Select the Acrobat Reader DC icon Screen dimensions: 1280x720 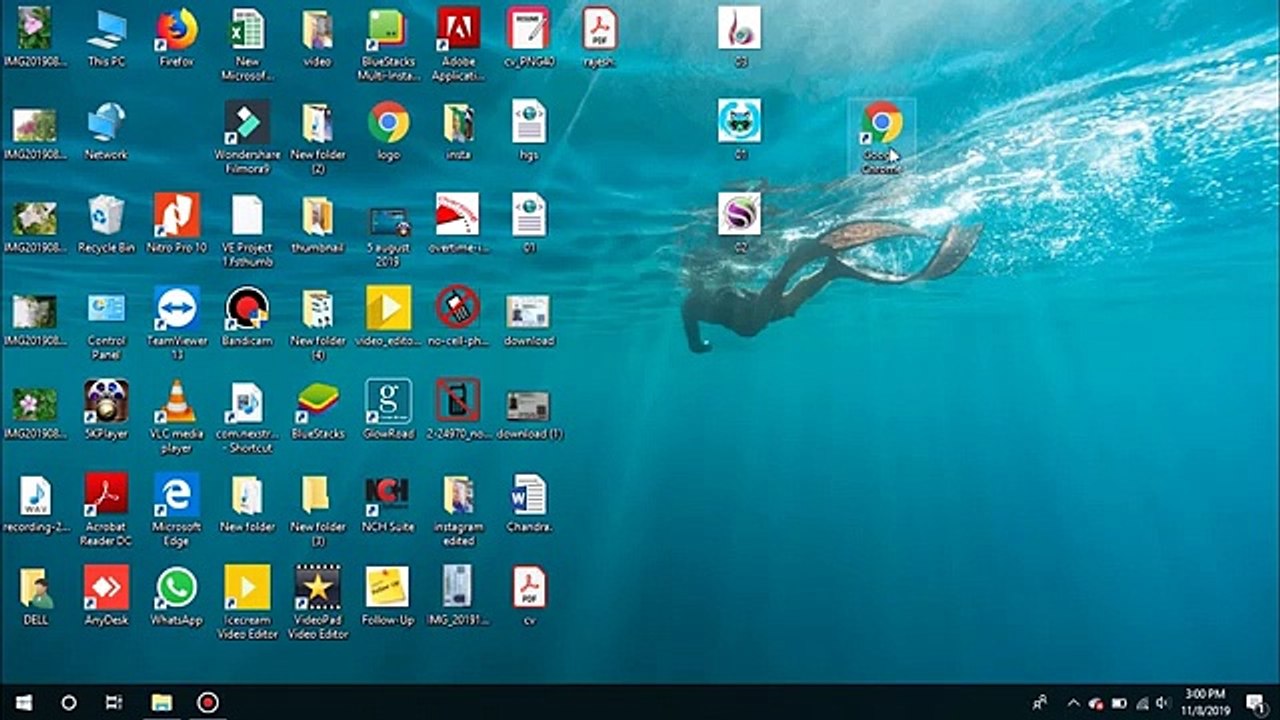(106, 510)
